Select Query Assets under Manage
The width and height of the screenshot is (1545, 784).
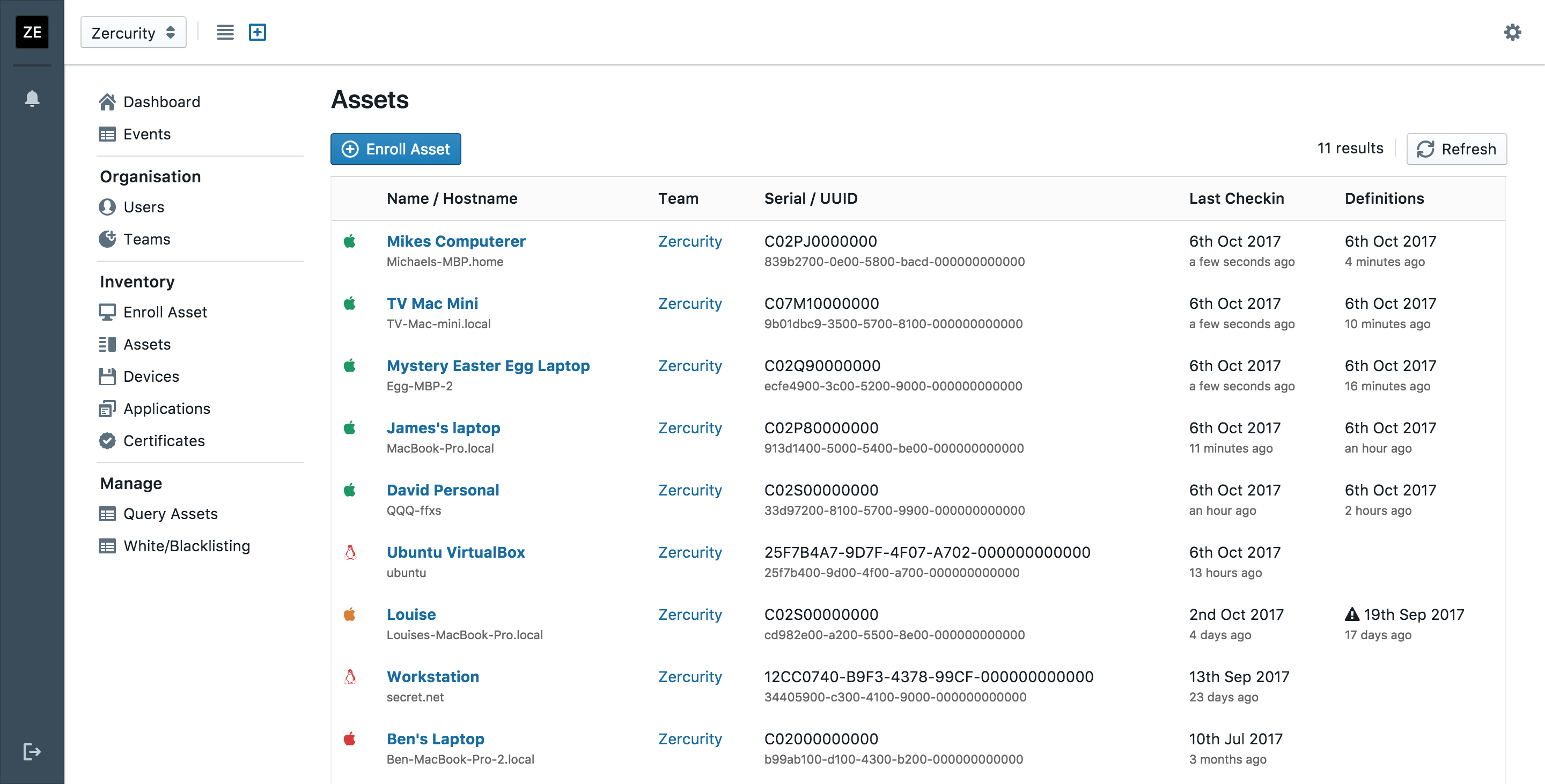point(171,514)
